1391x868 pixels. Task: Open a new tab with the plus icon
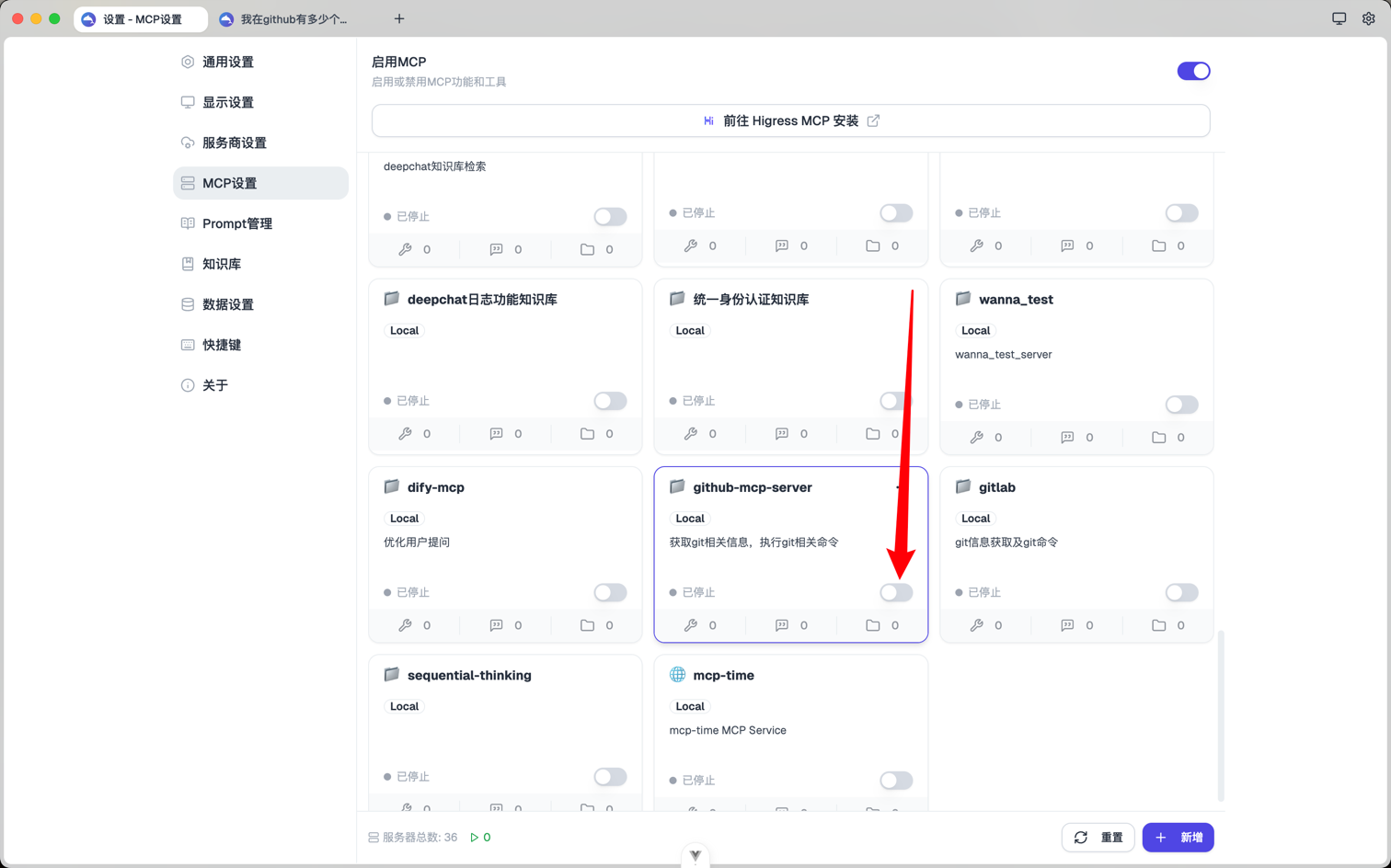(x=399, y=18)
